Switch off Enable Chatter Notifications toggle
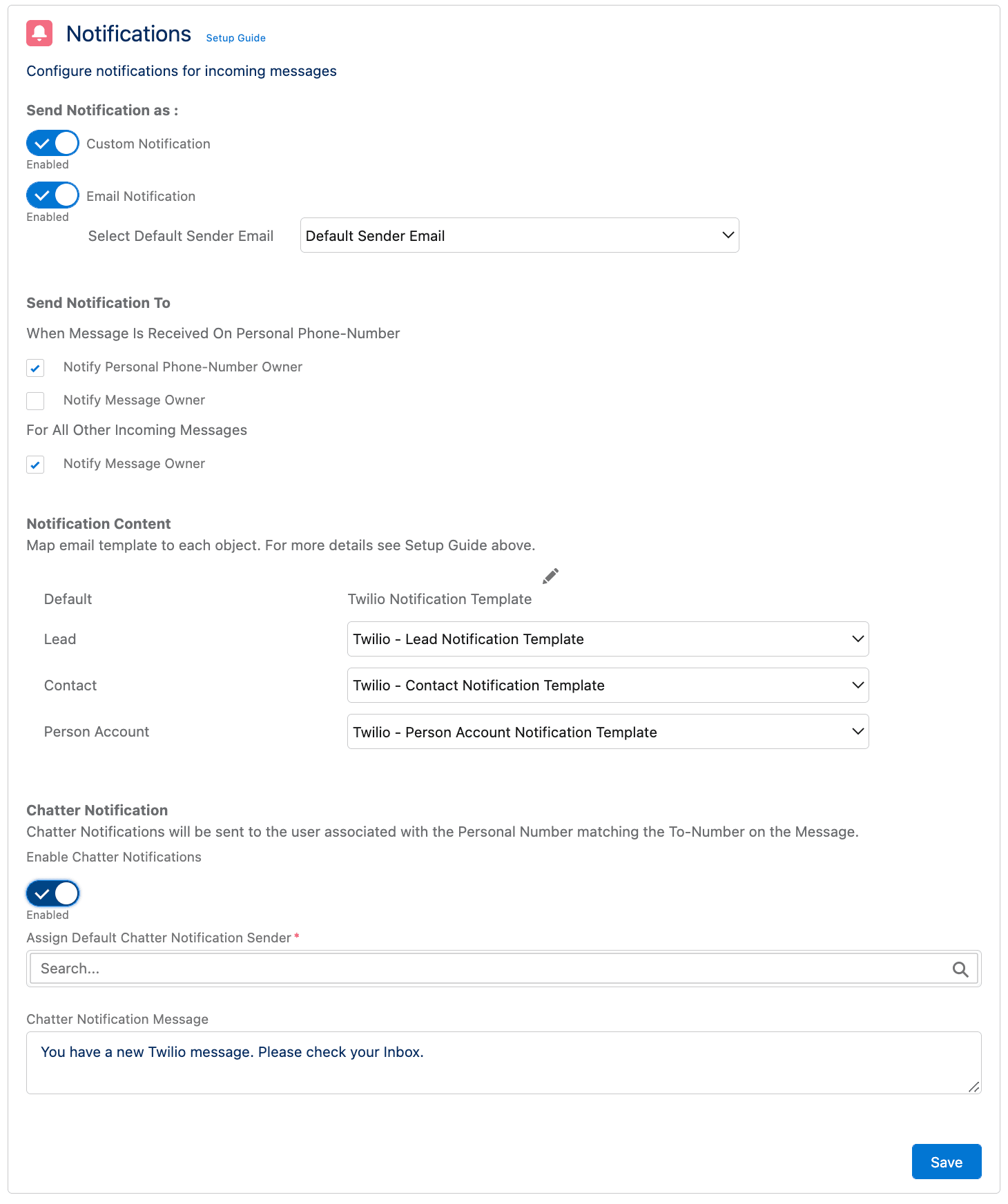Viewport: 1008px width, 1204px height. [52, 893]
